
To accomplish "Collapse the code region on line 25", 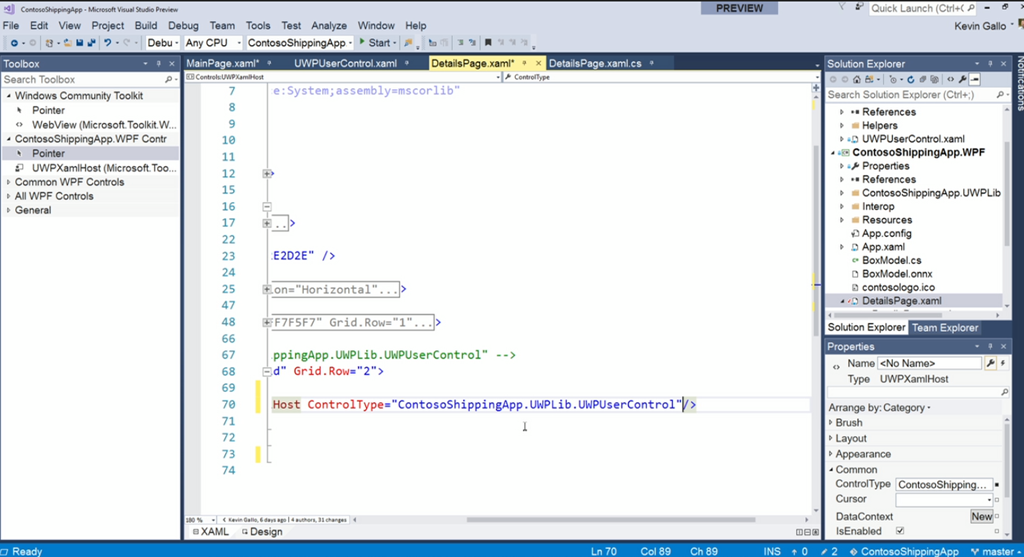I will click(267, 289).
